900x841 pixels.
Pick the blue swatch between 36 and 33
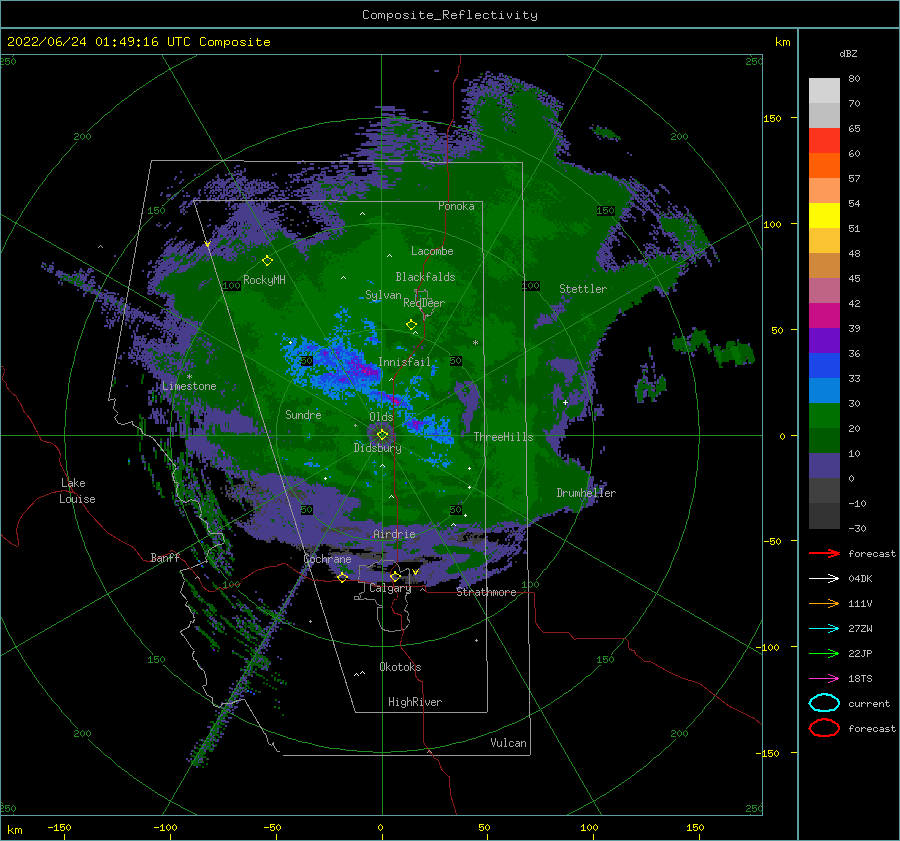click(824, 365)
